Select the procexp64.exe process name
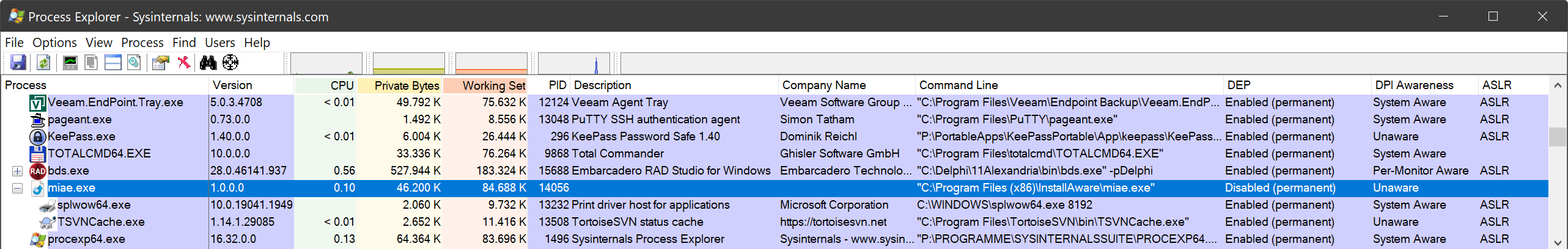The height and width of the screenshot is (249, 1568). click(86, 239)
